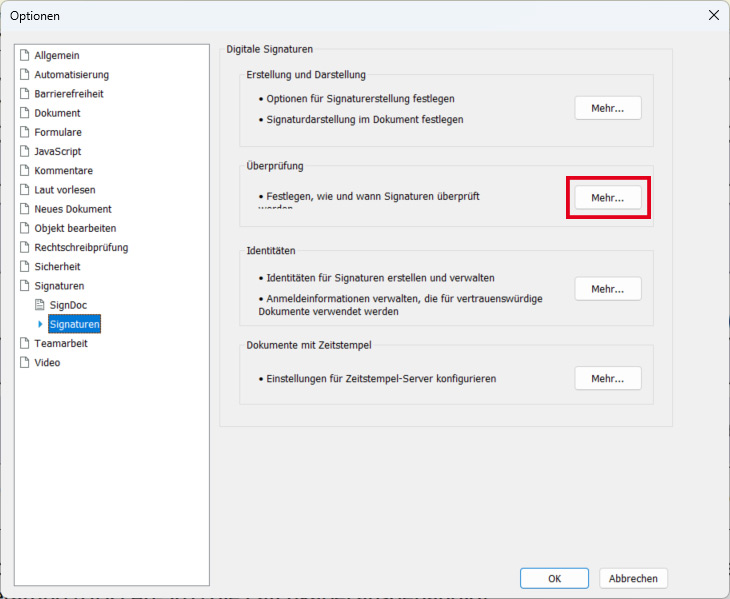Open Rechtschreibprüfung settings
The height and width of the screenshot is (599, 730).
pyautogui.click(x=81, y=247)
